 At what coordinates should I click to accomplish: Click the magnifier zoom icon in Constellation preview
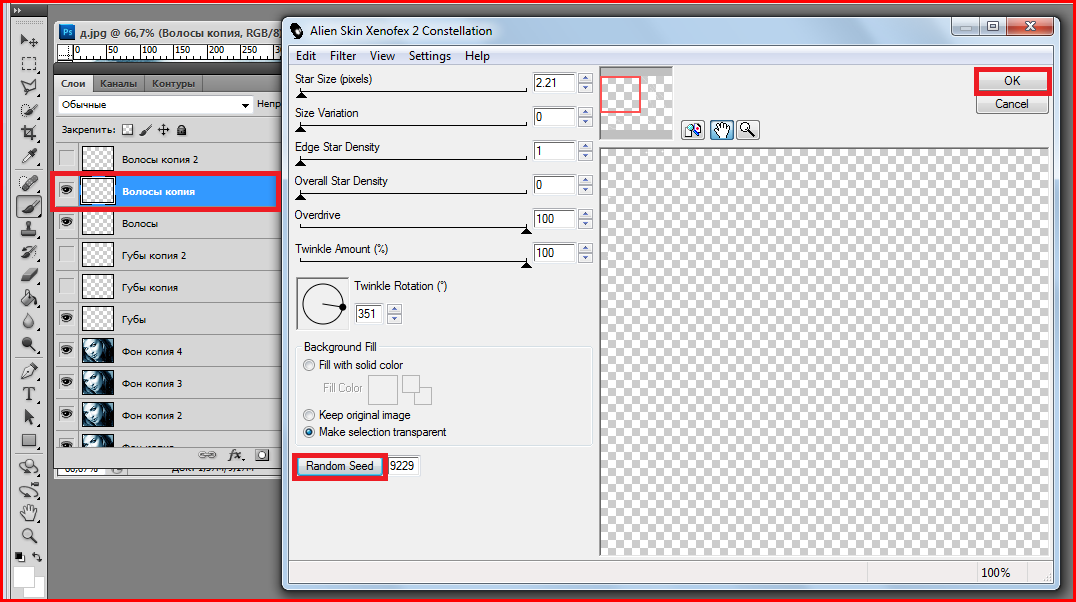(748, 130)
